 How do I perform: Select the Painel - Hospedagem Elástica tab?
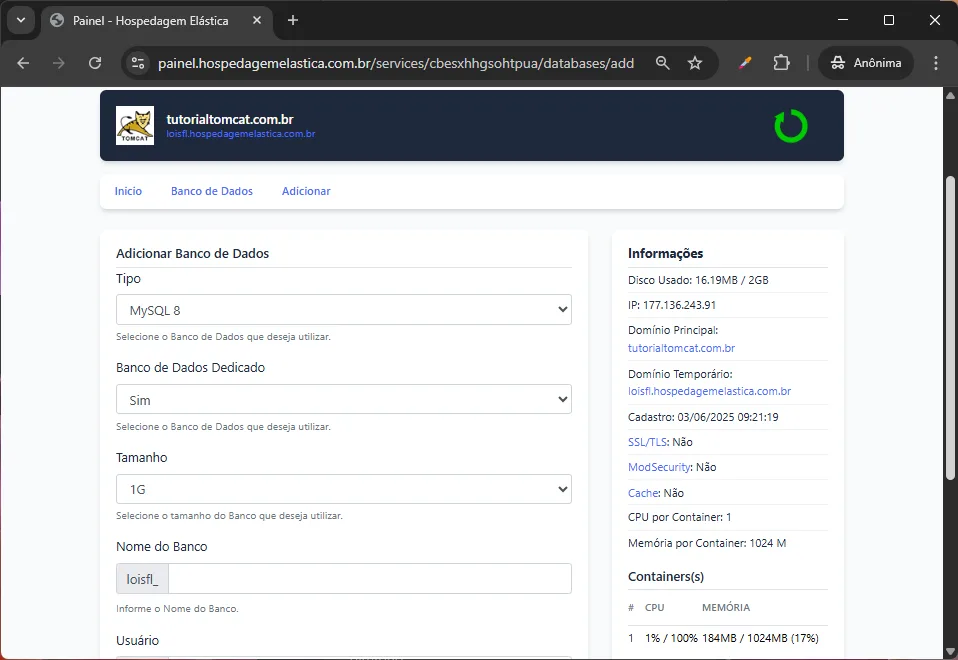pos(150,21)
